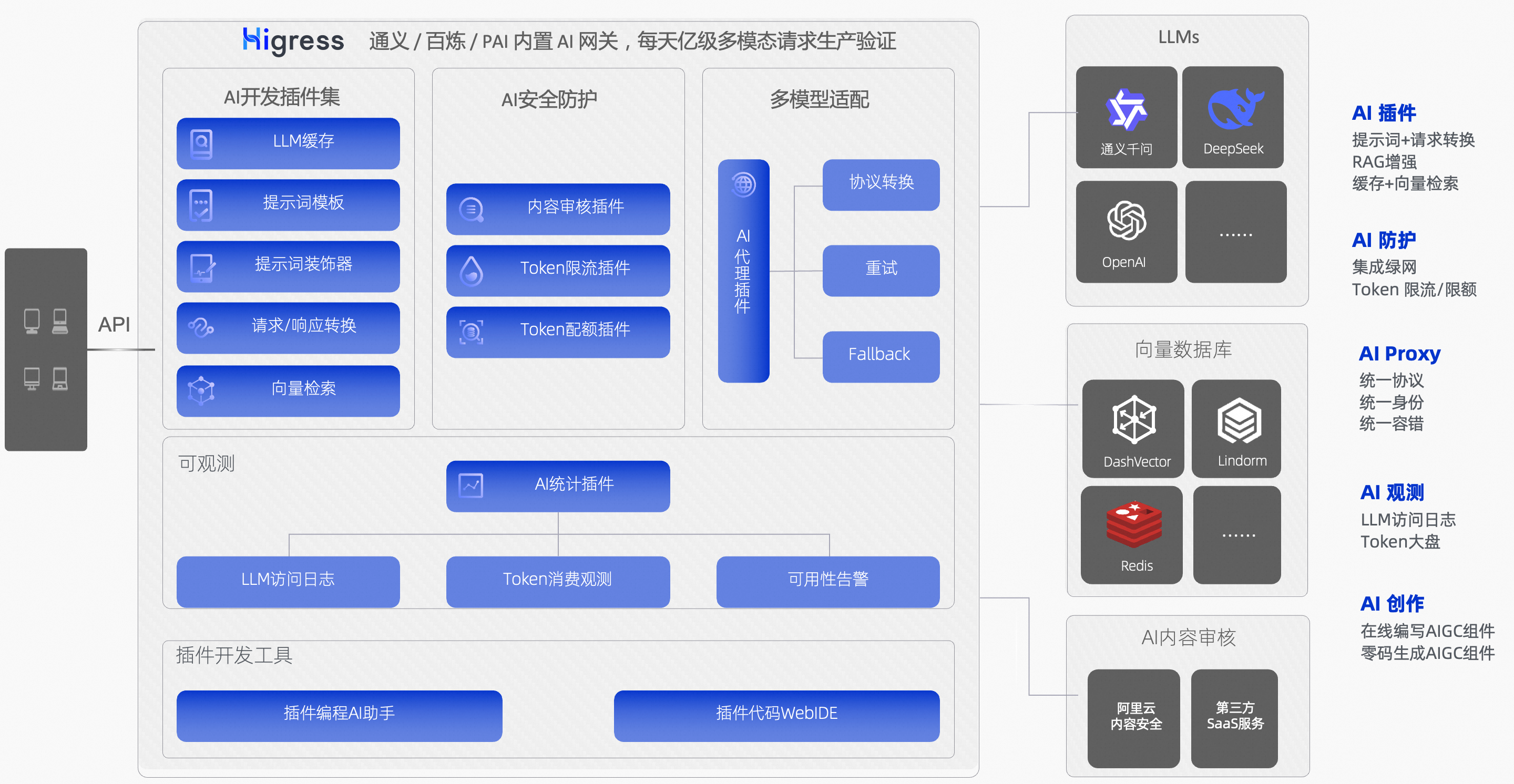Click the DashVector icon tile

(1133, 428)
